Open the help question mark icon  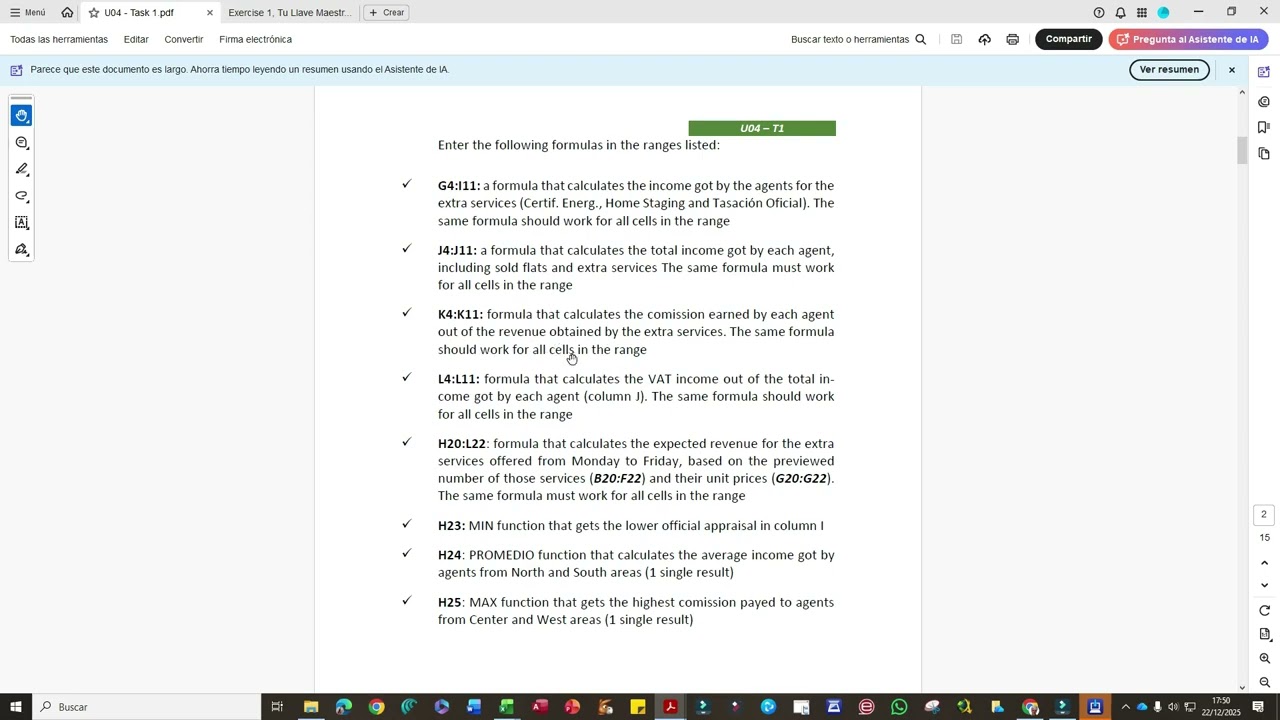pos(1099,12)
